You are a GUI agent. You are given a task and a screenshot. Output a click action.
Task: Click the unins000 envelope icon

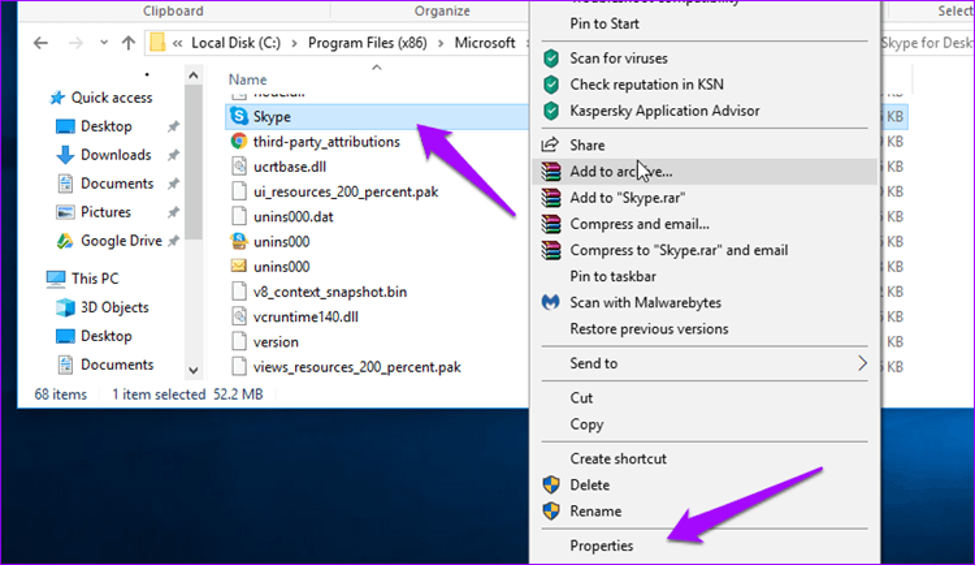pos(239,266)
